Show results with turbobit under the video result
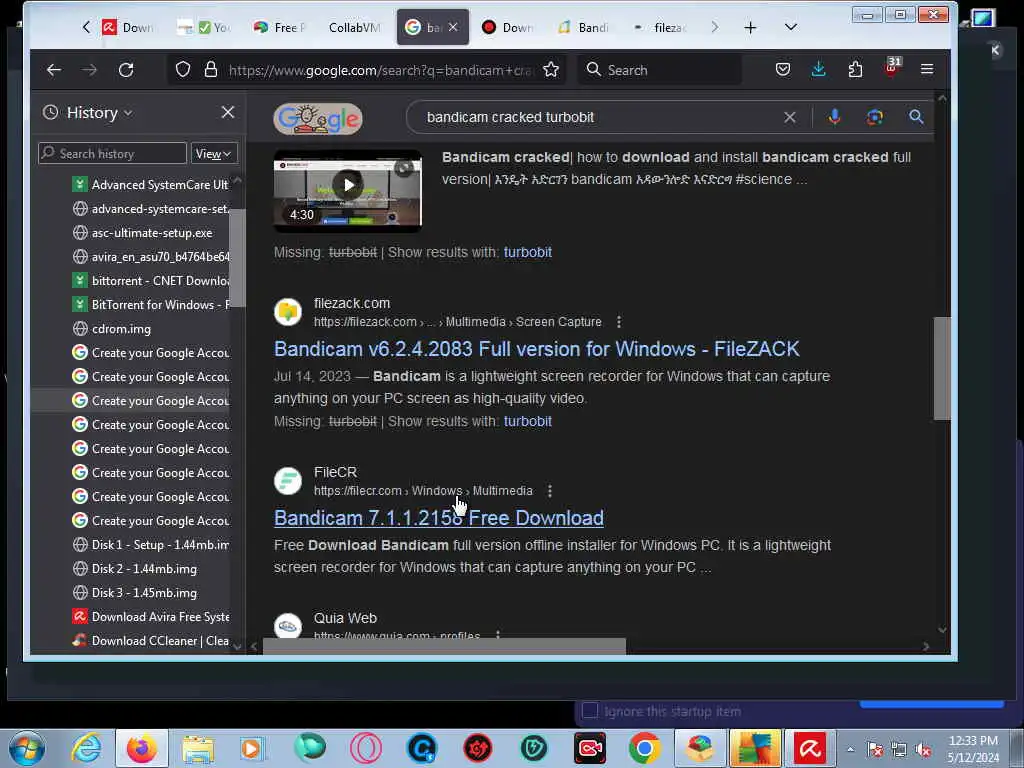Screen dimensions: 1024x768 (528, 253)
